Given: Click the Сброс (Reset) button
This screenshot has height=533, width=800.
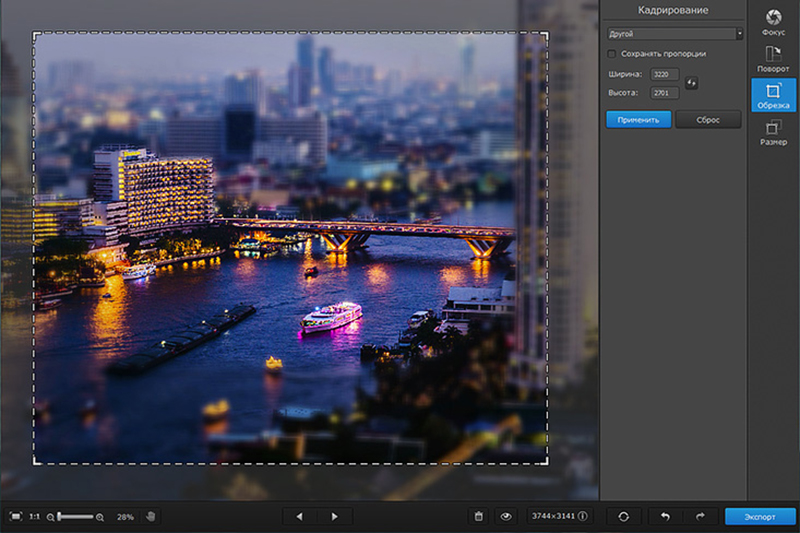Looking at the screenshot, I should tap(708, 120).
